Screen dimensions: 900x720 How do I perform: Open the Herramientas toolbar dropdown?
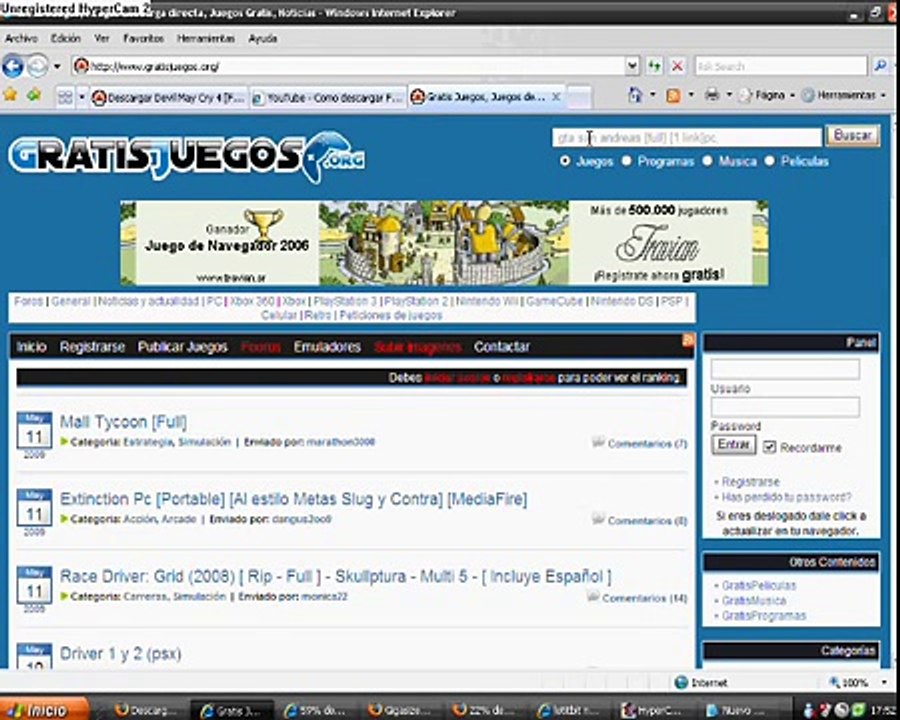pyautogui.click(x=844, y=95)
